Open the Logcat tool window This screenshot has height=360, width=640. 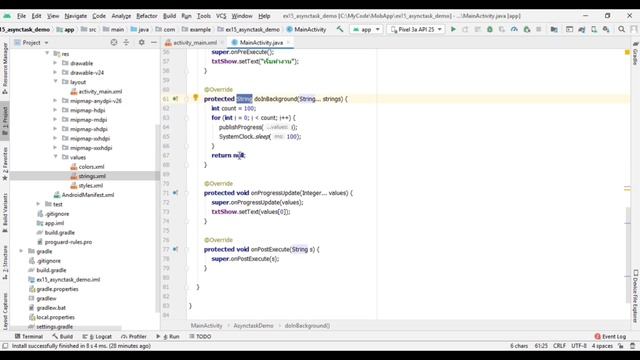point(97,336)
